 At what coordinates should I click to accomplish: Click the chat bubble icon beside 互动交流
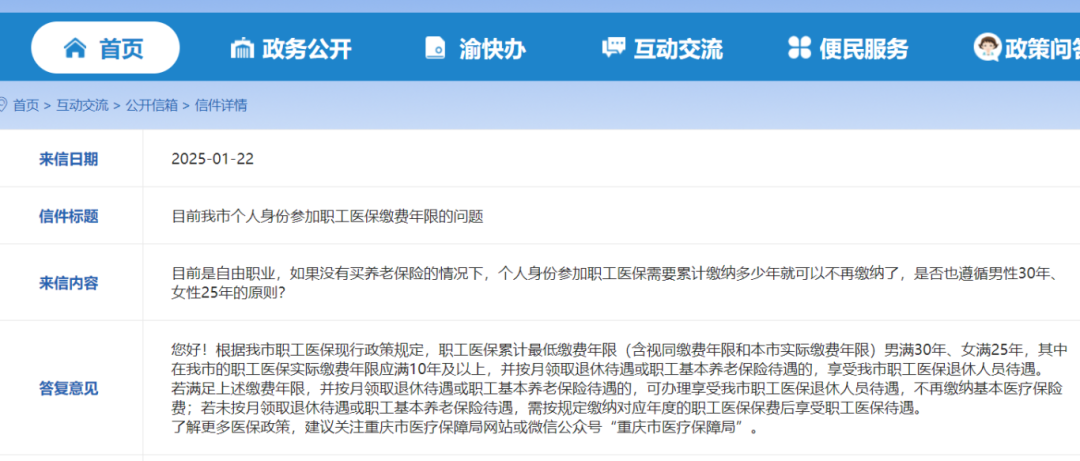coord(614,48)
